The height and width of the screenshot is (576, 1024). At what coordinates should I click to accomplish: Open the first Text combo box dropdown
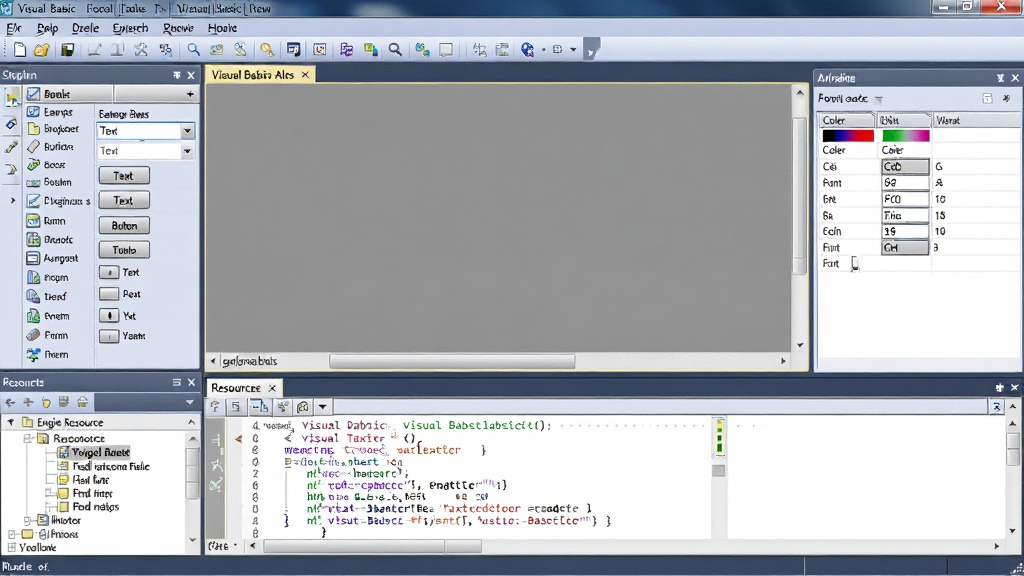pos(187,131)
